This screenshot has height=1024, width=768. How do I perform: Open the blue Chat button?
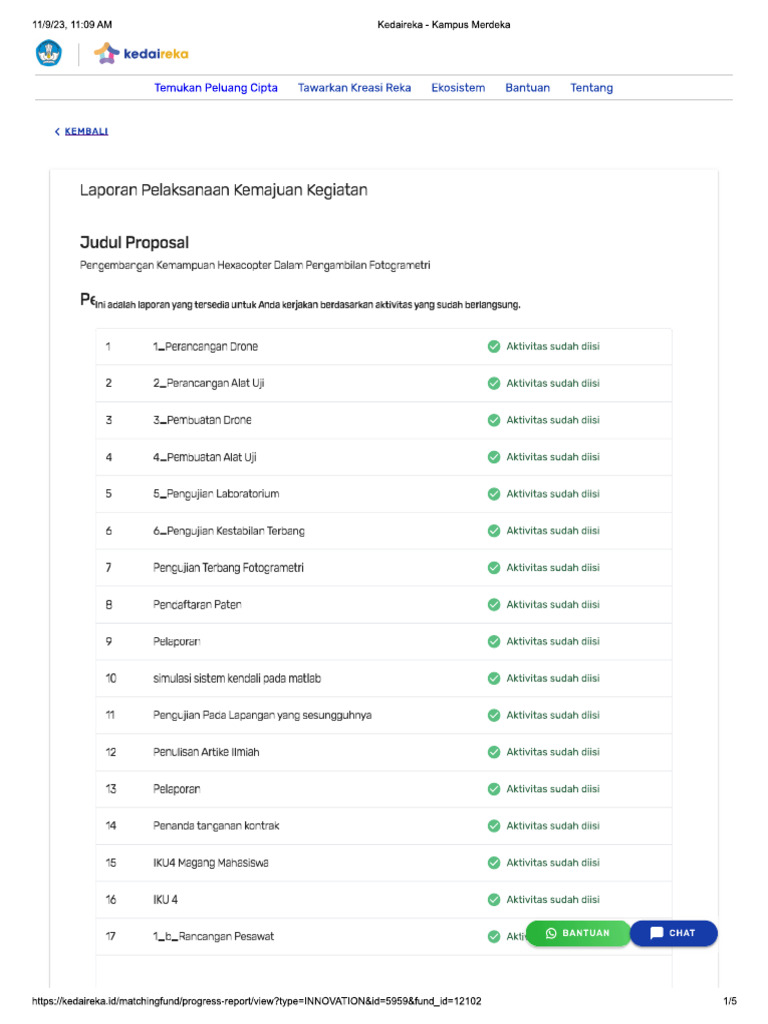(x=673, y=933)
